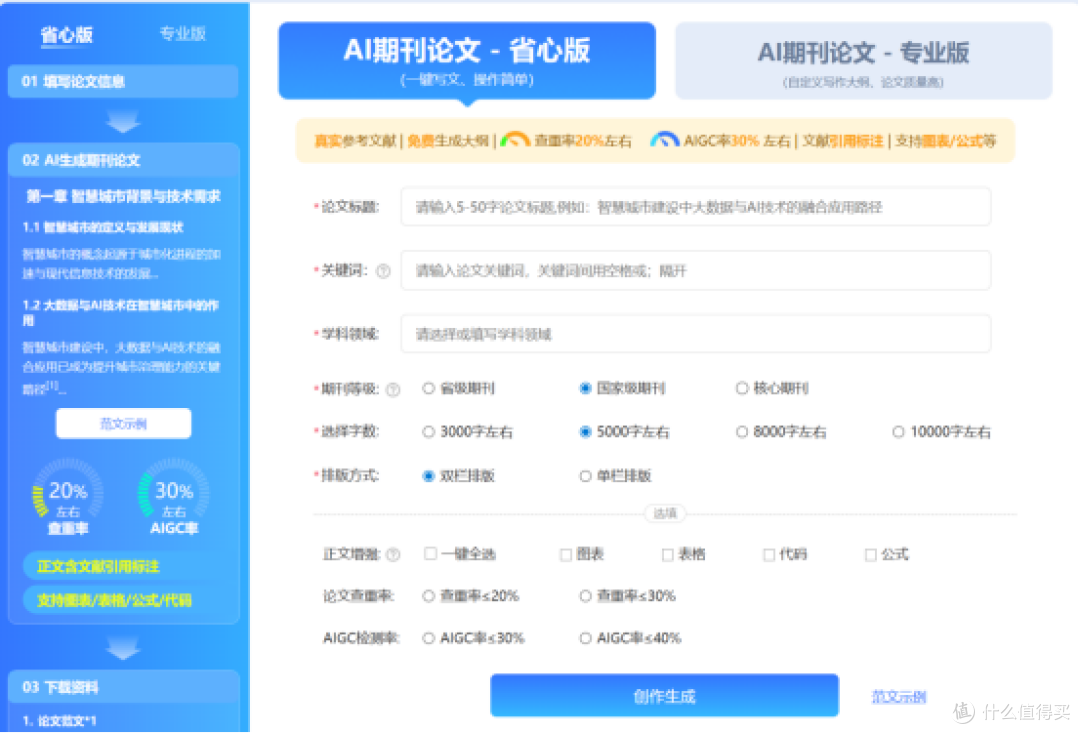Choose 10000字左右 word count
The image size is (1080, 734).
898,432
